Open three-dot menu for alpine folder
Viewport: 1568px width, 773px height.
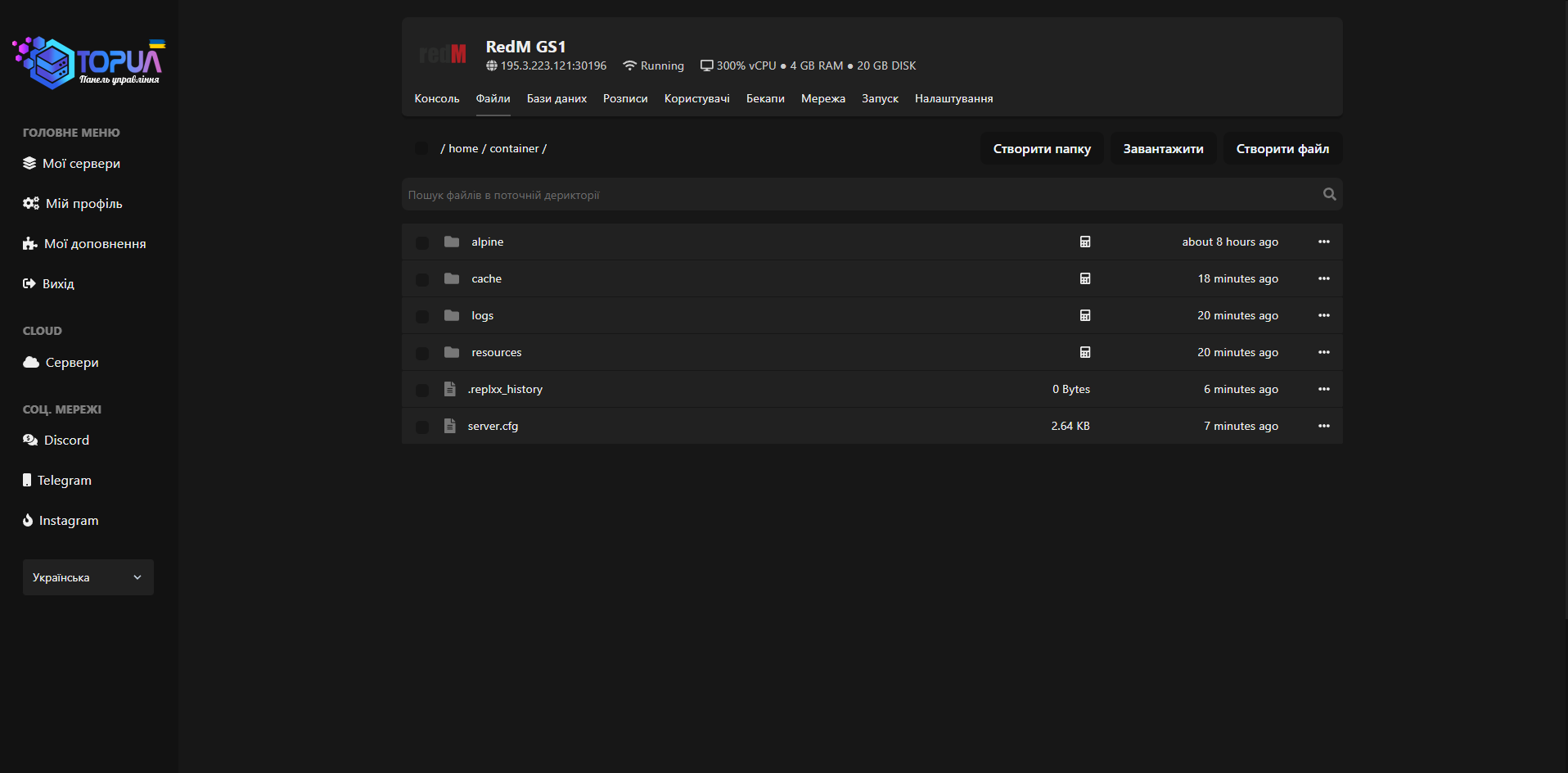click(x=1323, y=242)
